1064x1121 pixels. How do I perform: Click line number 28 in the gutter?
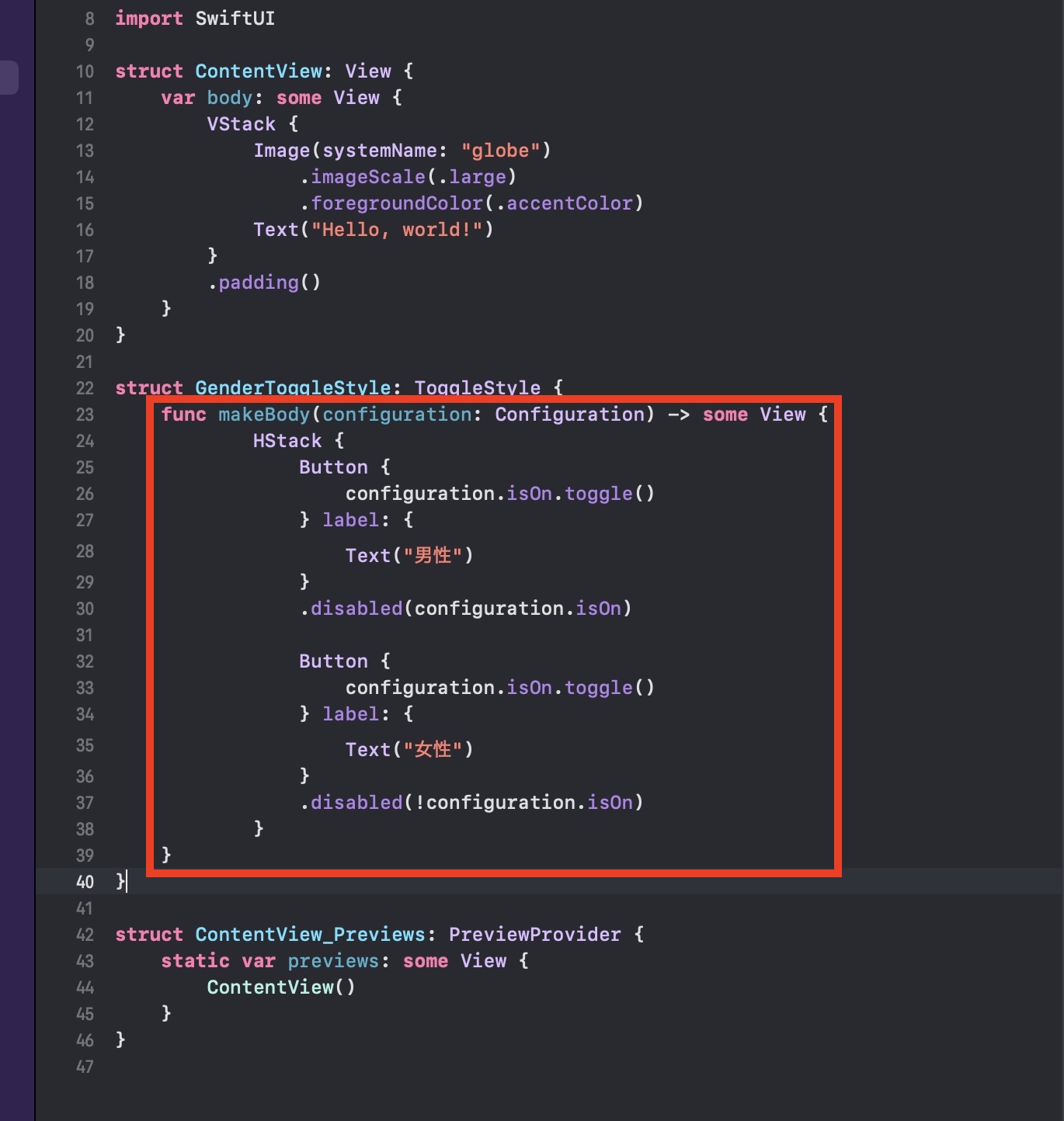point(85,551)
